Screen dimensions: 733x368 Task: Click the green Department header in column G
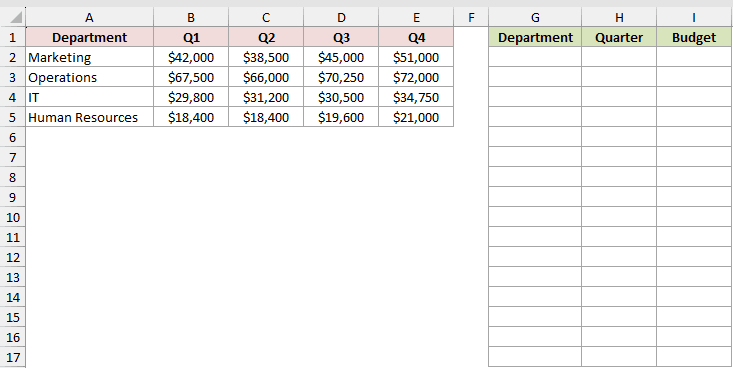coord(535,37)
